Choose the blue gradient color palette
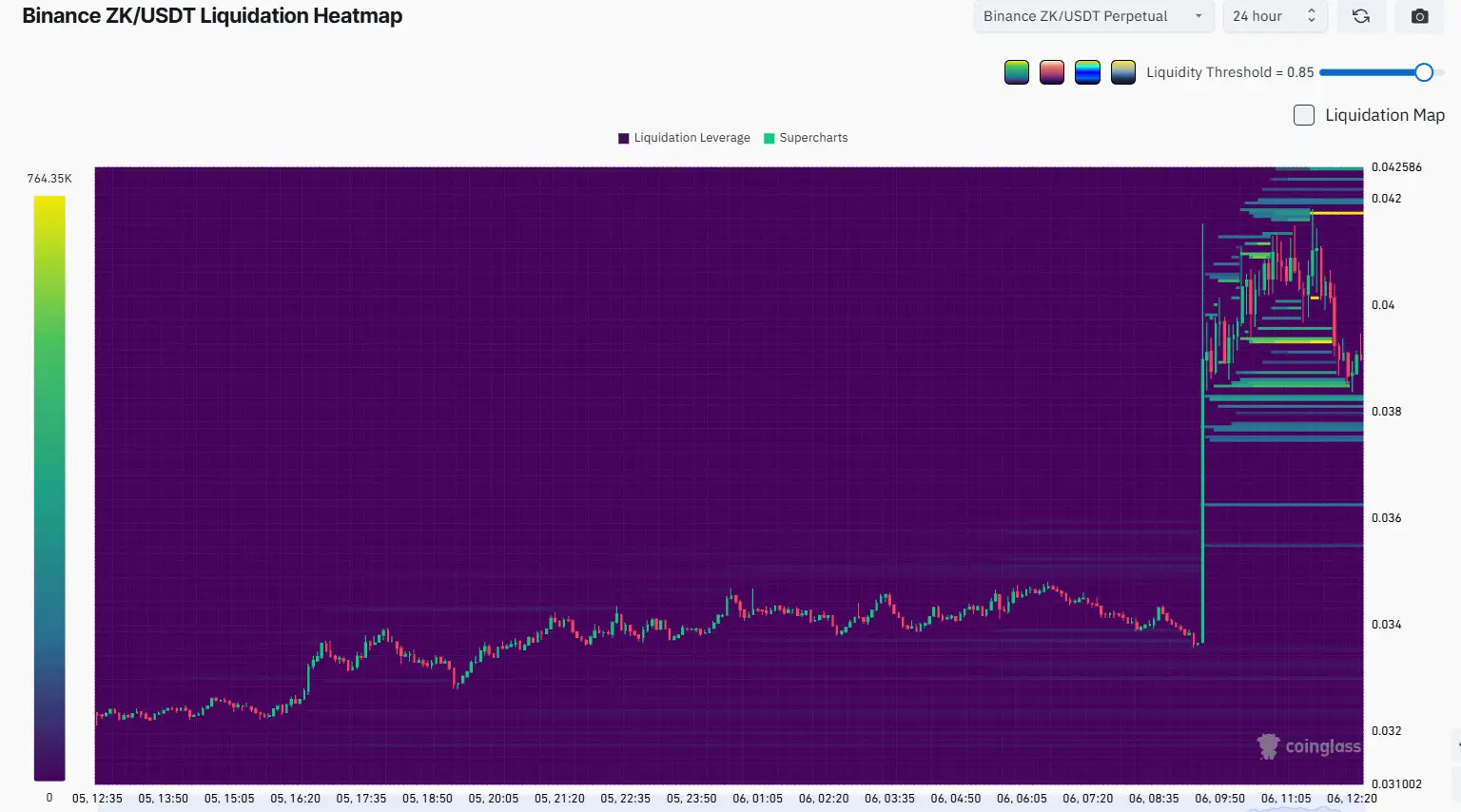 tap(1087, 71)
